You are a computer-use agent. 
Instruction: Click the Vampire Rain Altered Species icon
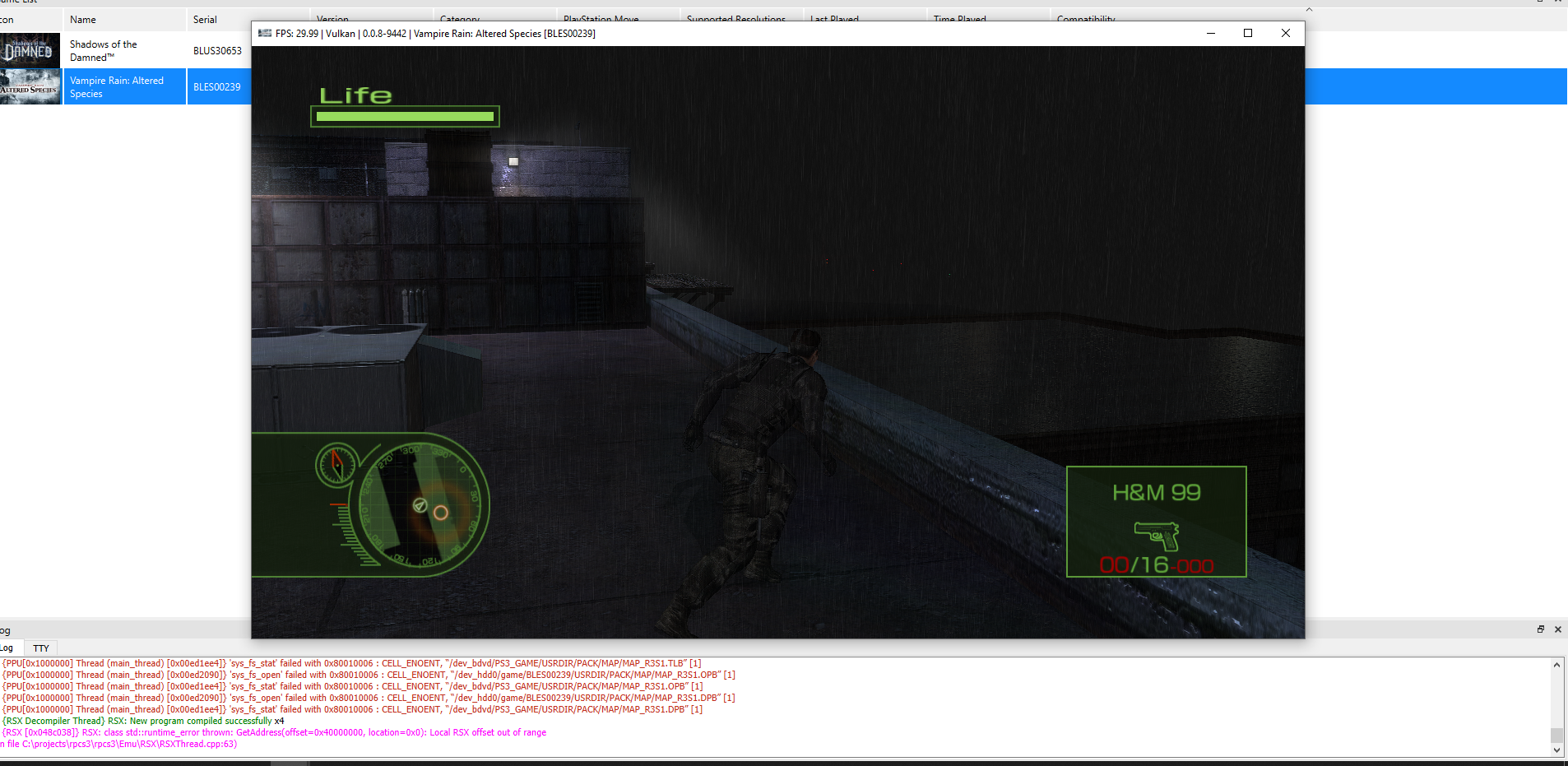[x=30, y=86]
